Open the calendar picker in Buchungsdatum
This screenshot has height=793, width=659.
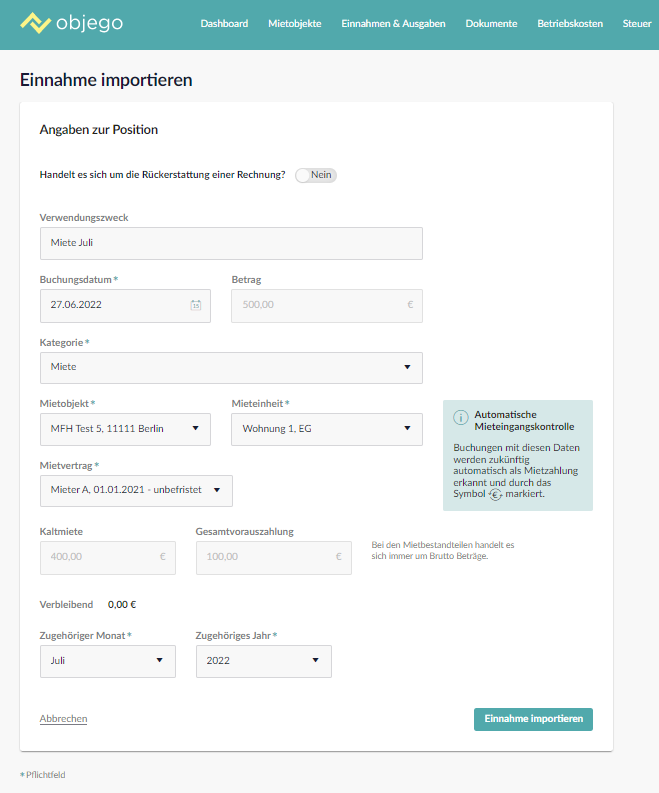(x=196, y=305)
